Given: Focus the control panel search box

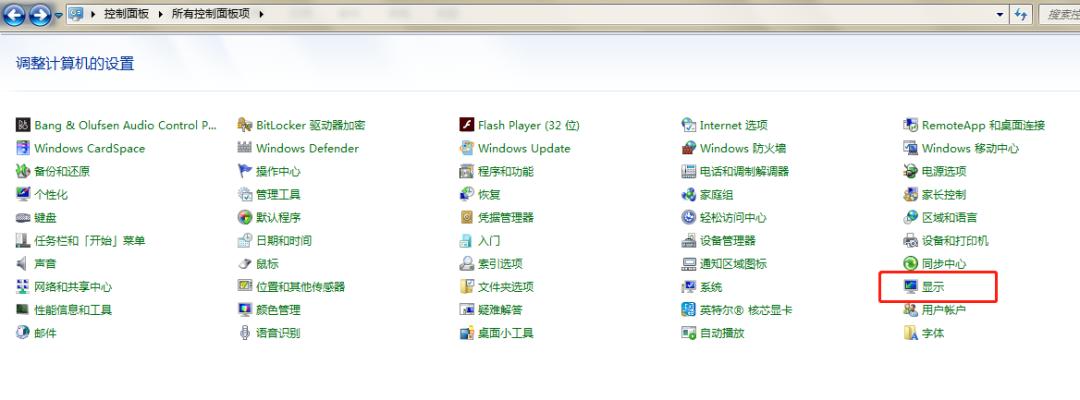Looking at the screenshot, I should coord(1059,14).
